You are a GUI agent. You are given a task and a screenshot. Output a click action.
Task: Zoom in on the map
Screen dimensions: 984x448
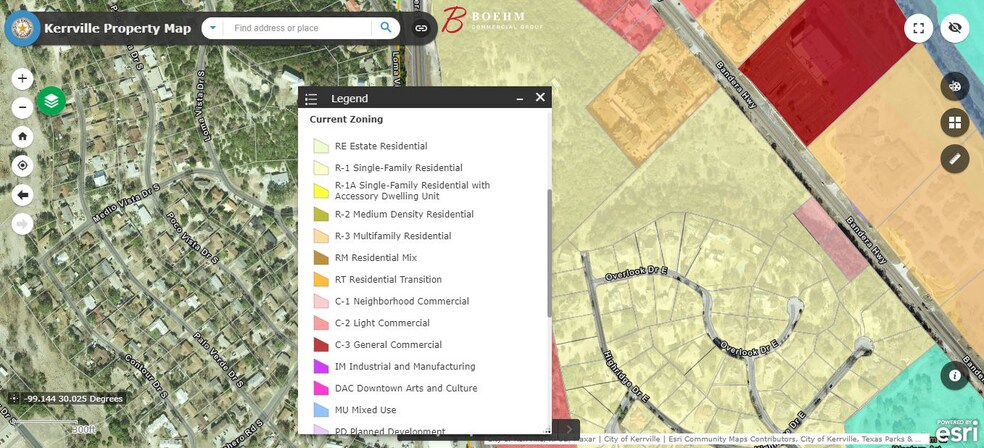pos(23,79)
